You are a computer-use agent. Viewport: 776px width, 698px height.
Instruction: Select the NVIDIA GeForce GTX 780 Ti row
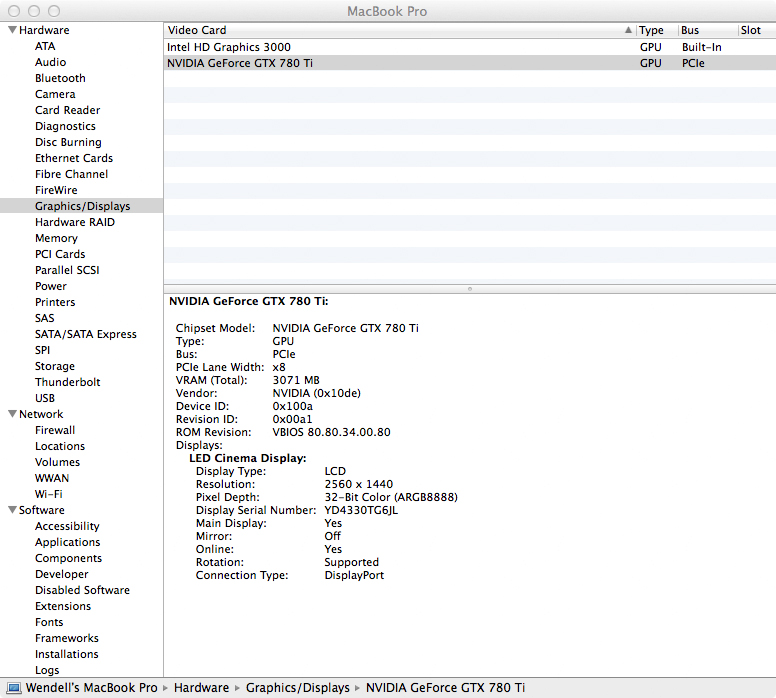click(470, 63)
